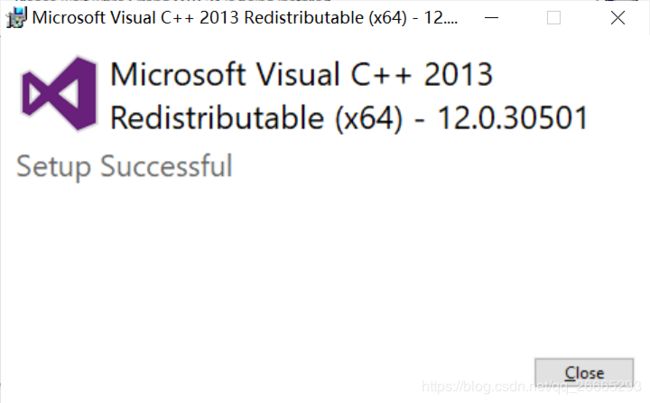
Task: Click the truncated '12....' in the title bar
Action: click(441, 18)
